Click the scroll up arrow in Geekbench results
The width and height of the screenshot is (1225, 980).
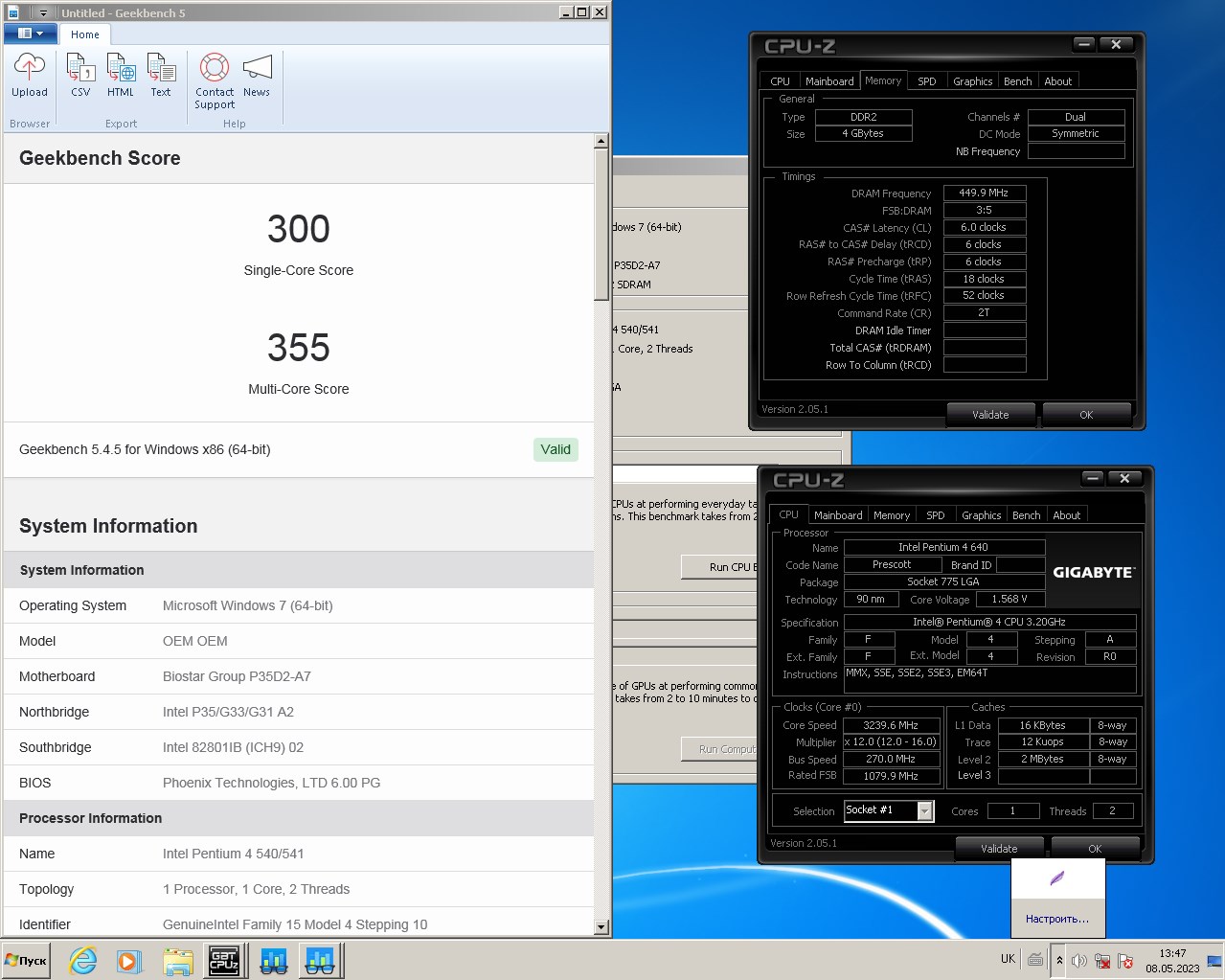(601, 141)
